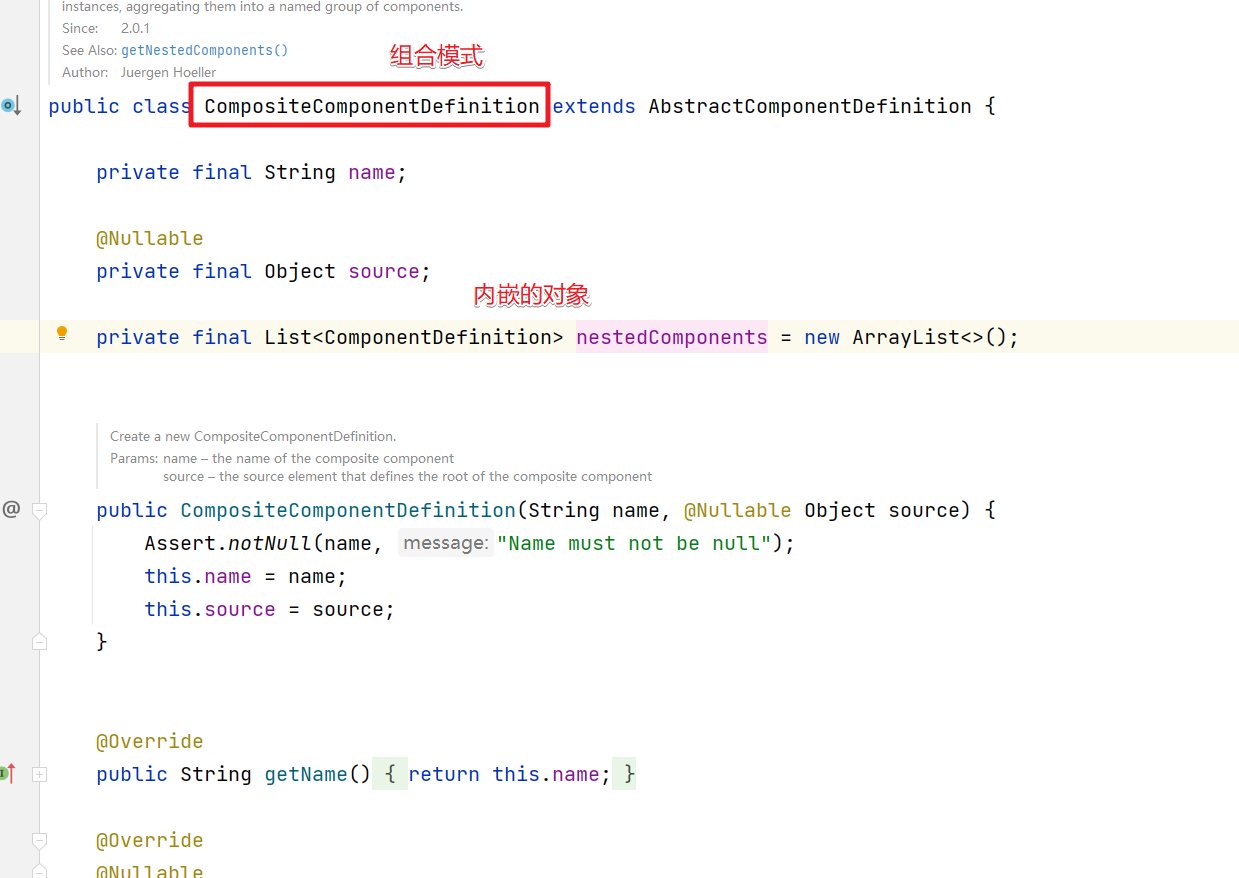Collapse the CompositeComponentDefinition constructor fold toggle
The height and width of the screenshot is (878, 1239).
tap(40, 510)
